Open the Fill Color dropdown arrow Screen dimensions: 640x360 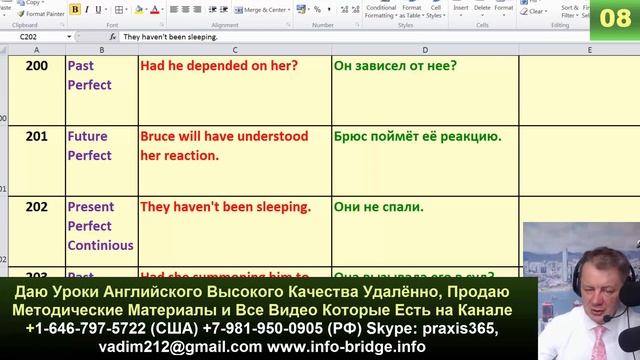tap(146, 9)
